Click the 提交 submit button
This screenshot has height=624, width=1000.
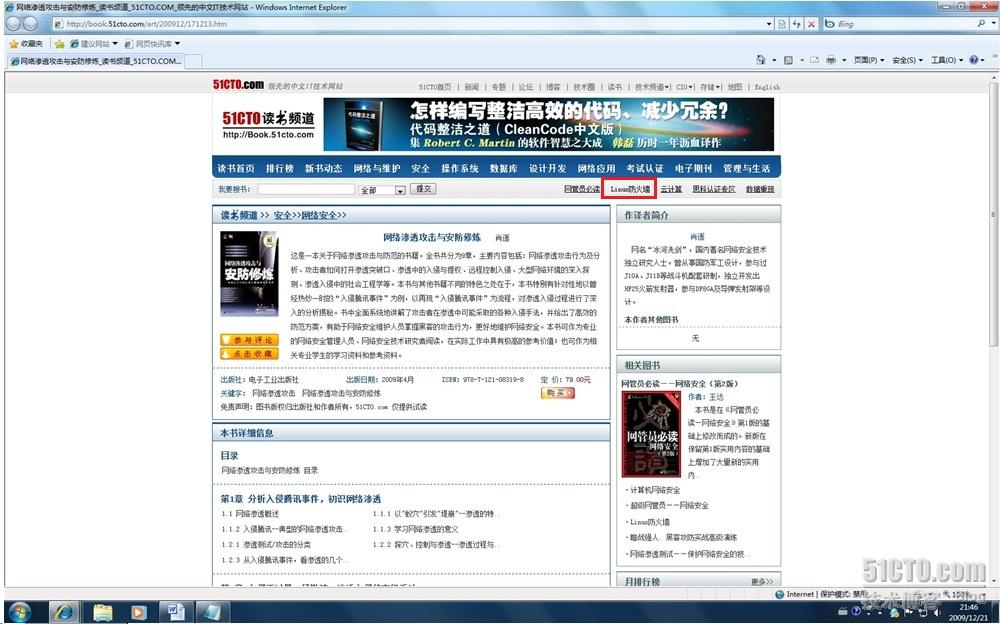click(423, 189)
